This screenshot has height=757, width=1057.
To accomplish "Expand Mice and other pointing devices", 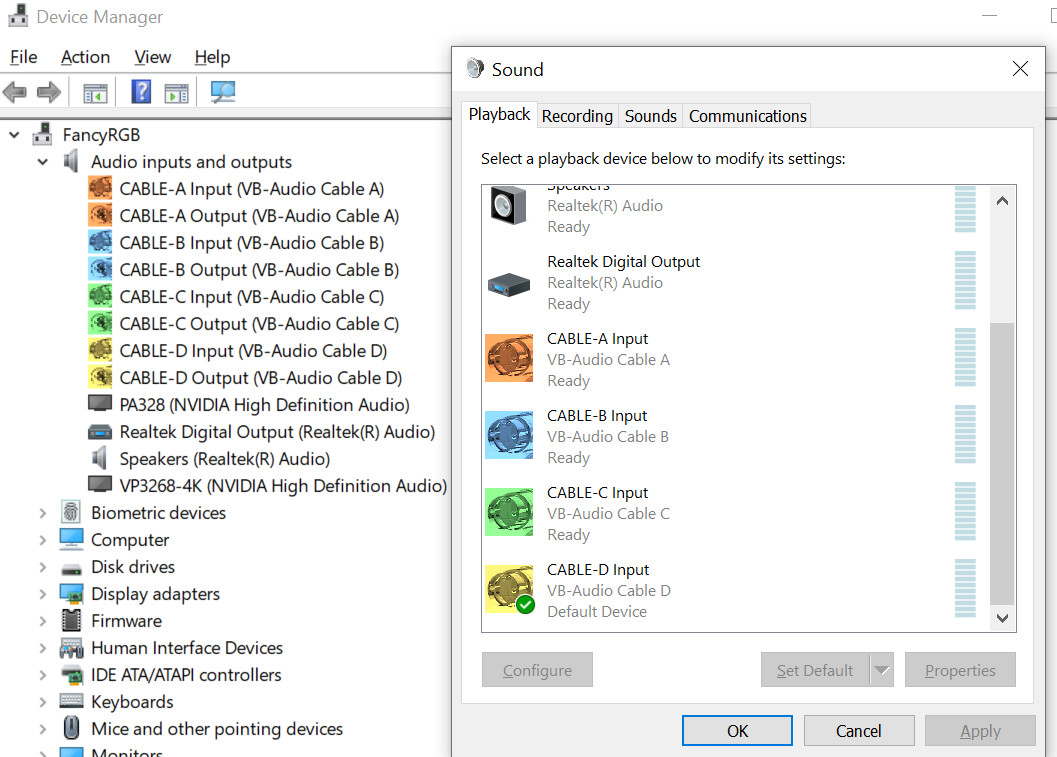I will (42, 729).
